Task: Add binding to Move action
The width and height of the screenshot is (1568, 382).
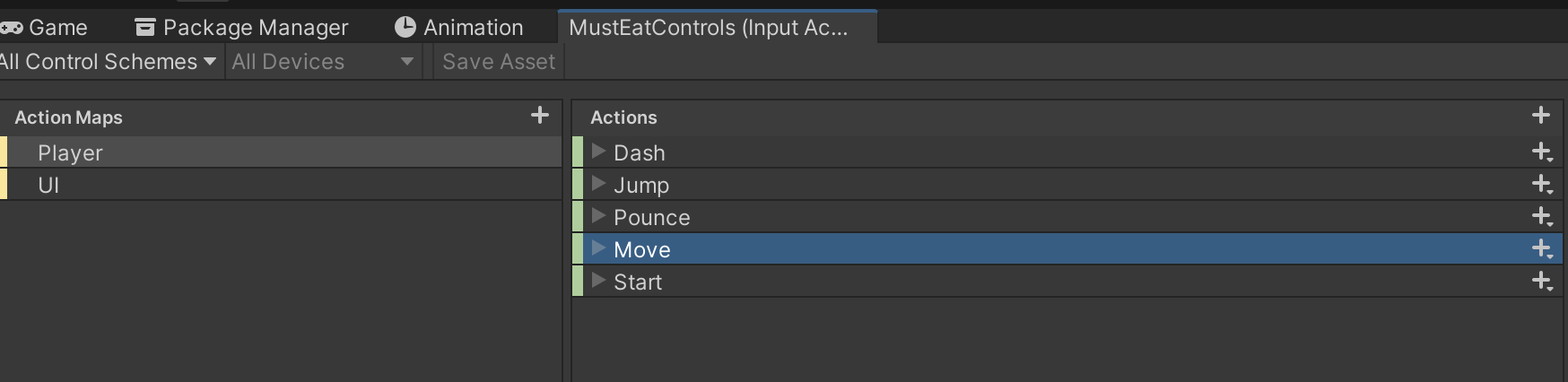Action: 1542,249
